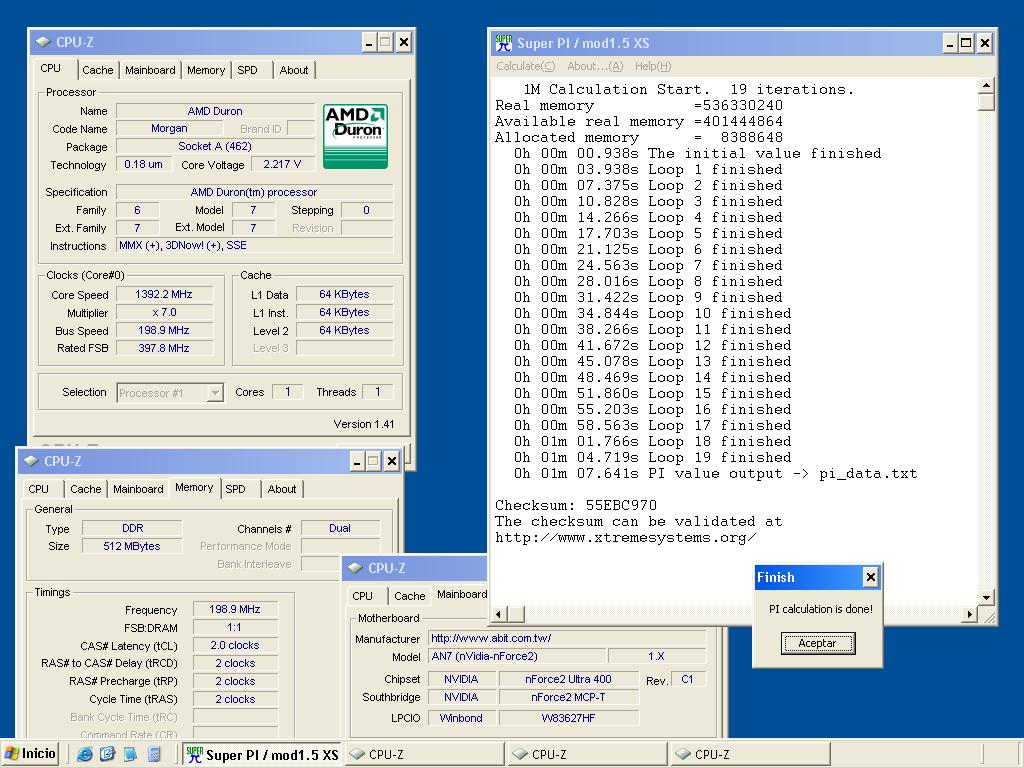Click Super PI vertical scrollbar down arrow
The image size is (1024, 768).
[986, 597]
